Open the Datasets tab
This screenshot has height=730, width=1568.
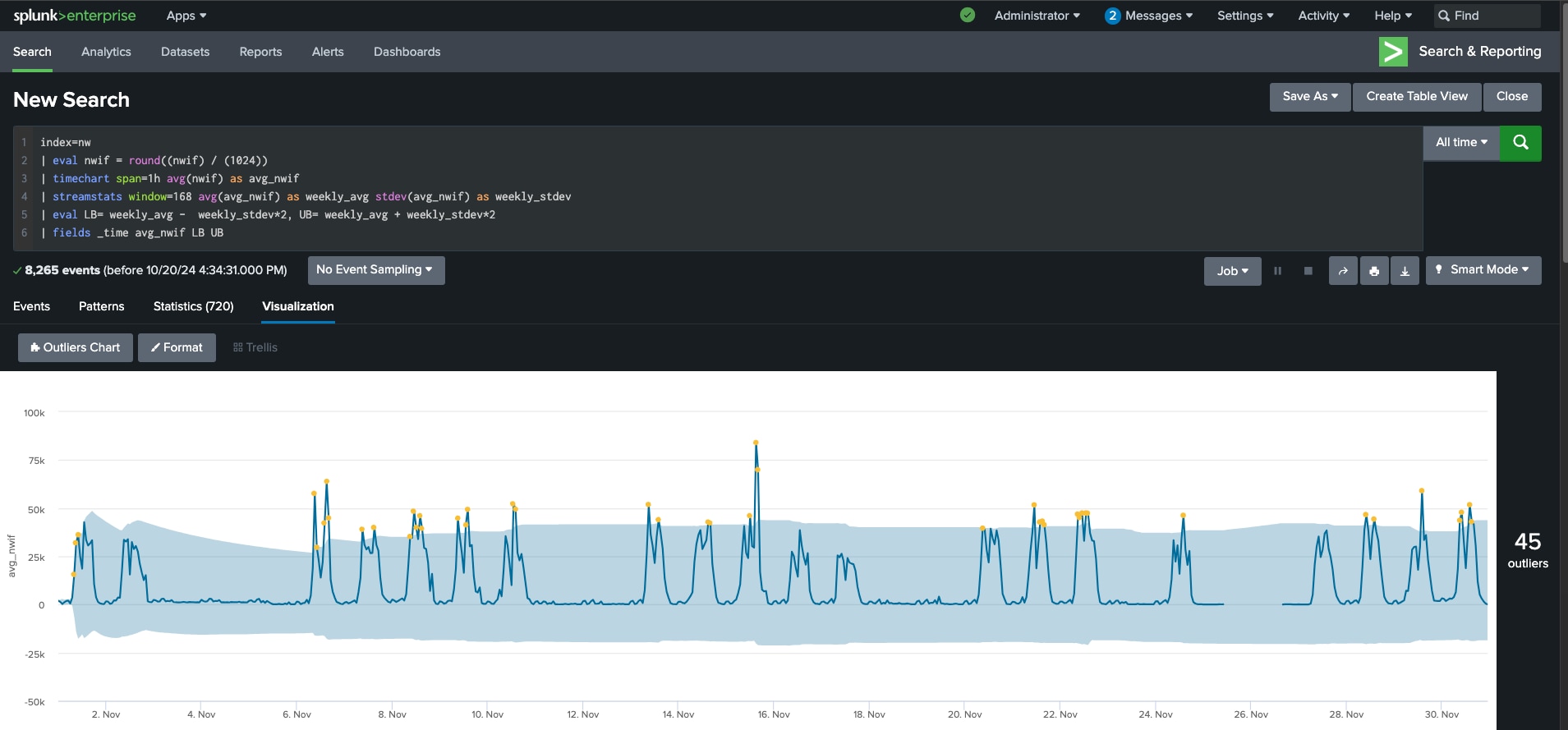click(185, 52)
